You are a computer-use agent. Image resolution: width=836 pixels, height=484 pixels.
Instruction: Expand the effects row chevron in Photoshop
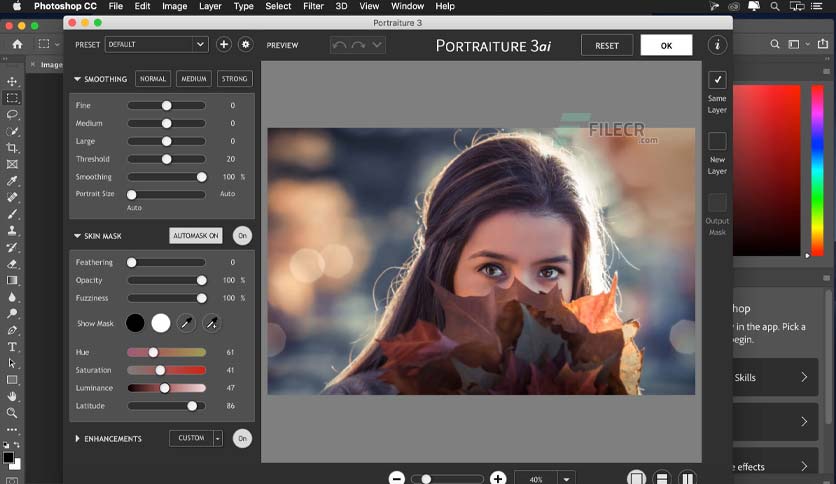coord(804,466)
